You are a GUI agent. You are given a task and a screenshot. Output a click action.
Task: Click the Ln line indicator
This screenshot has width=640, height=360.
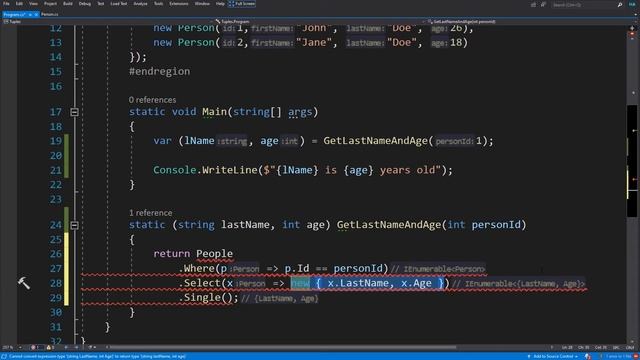567,347
